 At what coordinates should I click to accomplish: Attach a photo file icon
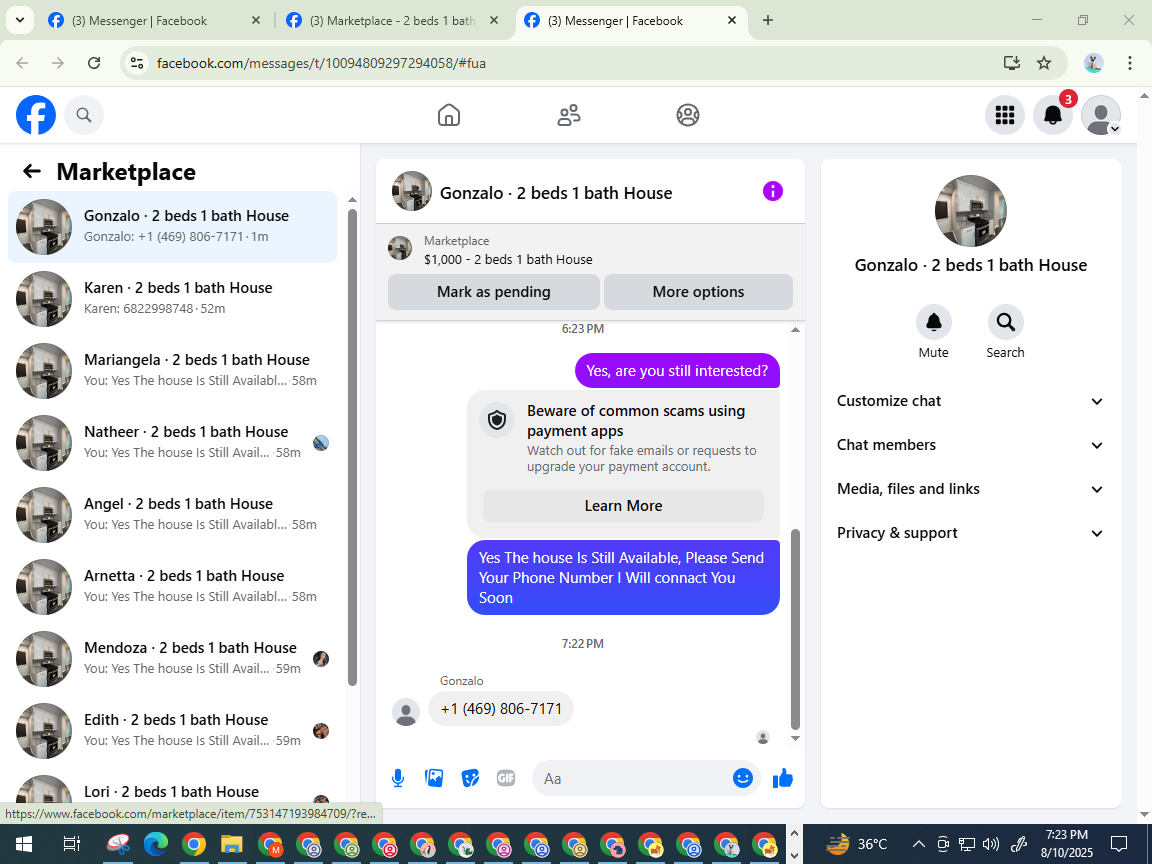434,778
